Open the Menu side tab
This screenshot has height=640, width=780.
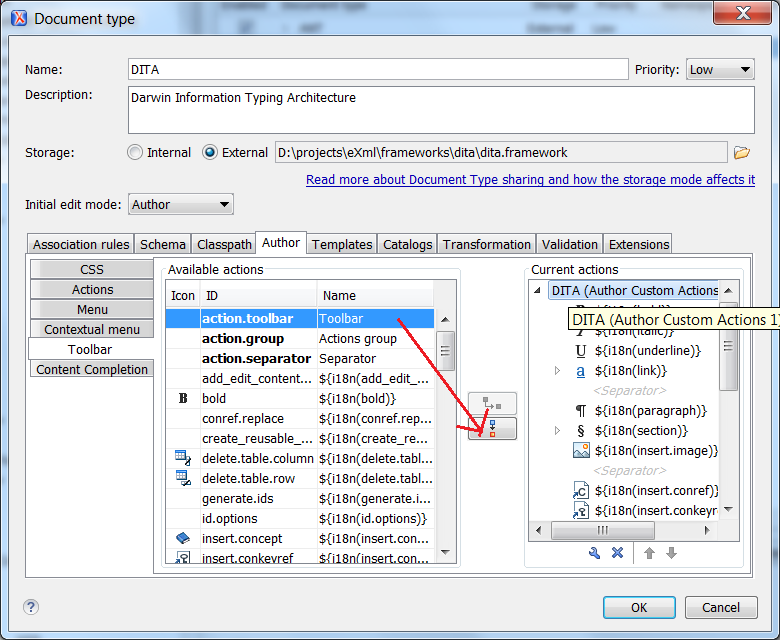click(x=92, y=309)
